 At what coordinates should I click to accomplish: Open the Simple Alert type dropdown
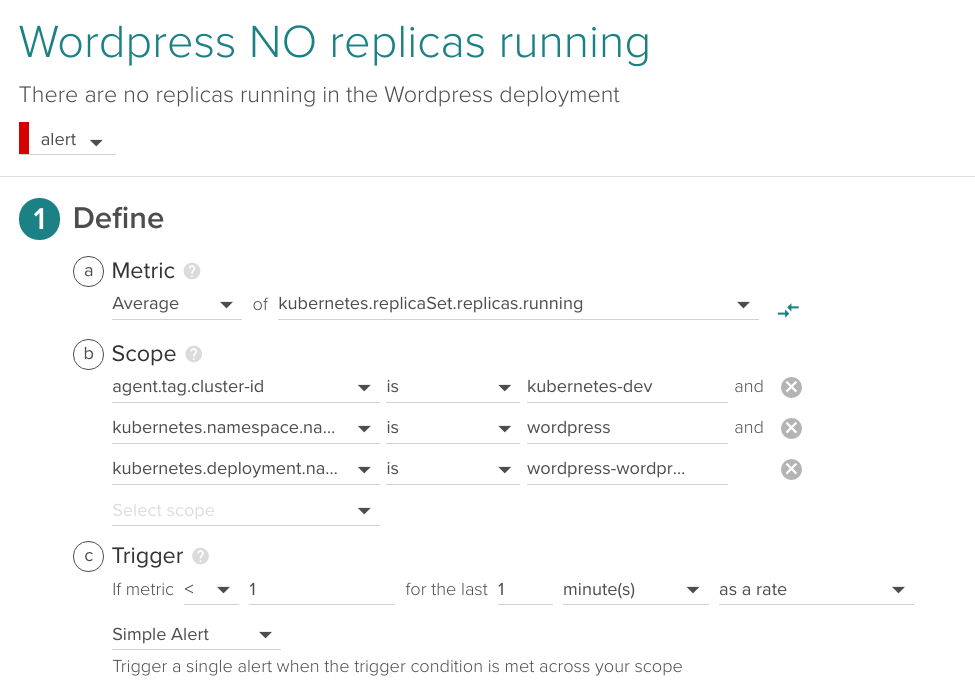pyautogui.click(x=196, y=635)
